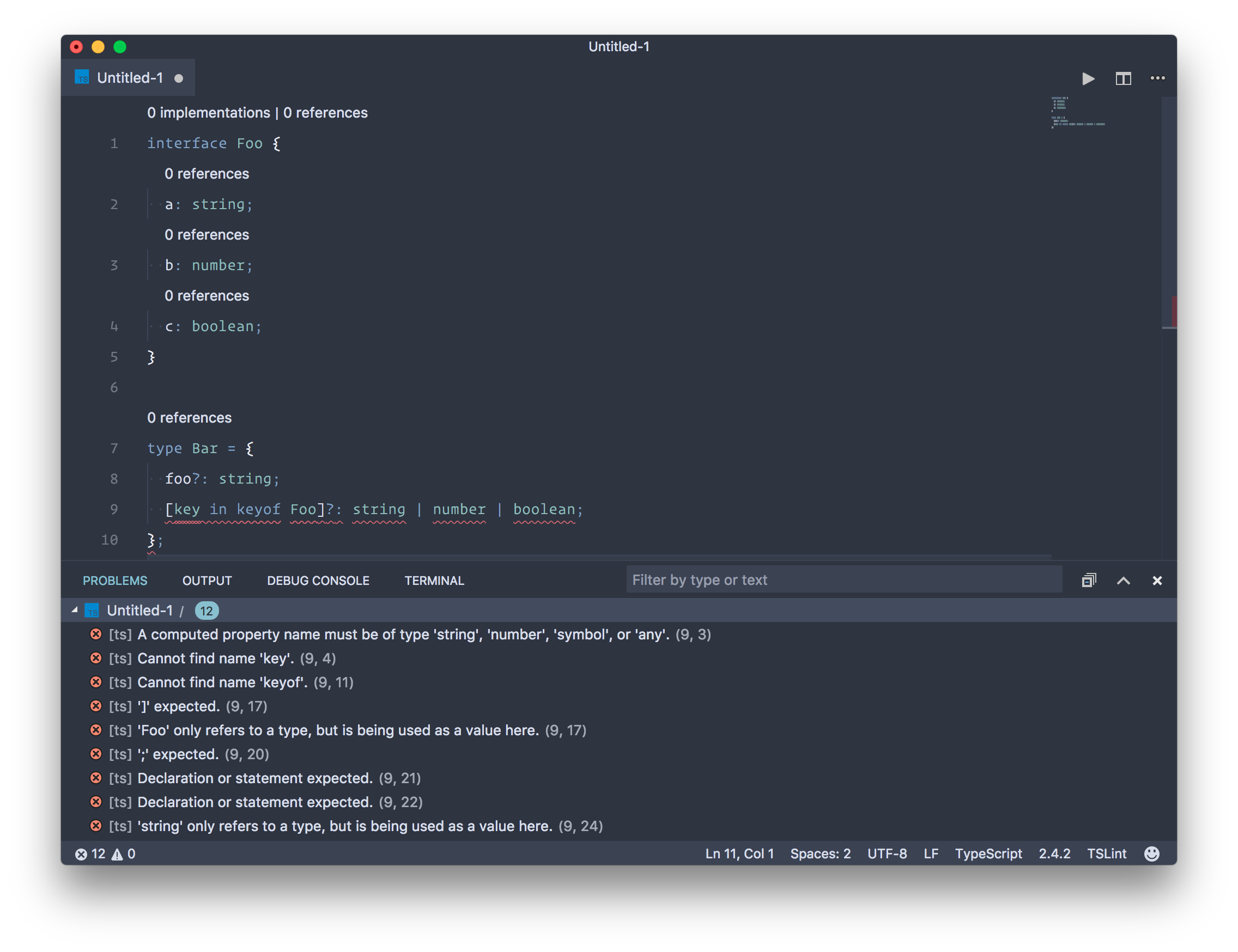The height and width of the screenshot is (952, 1238).
Task: Click the Collapse All icon in Problems panel
Action: click(1088, 580)
